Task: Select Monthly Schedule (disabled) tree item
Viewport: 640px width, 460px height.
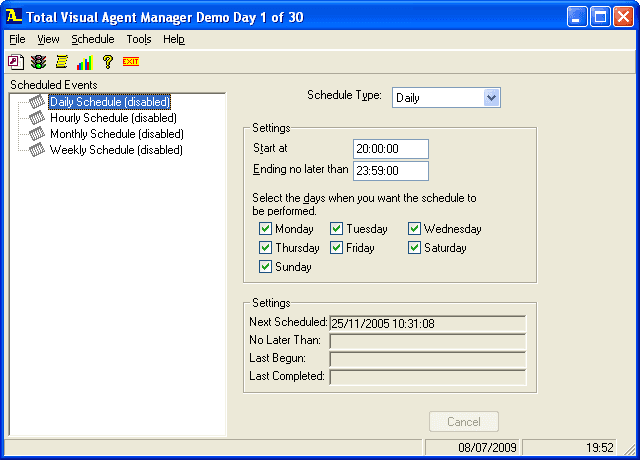Action: click(117, 134)
